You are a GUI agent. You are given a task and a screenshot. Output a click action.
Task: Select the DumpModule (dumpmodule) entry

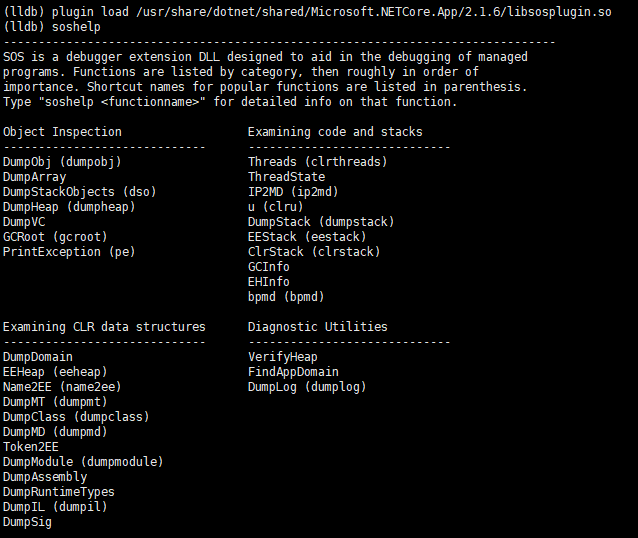(x=83, y=462)
